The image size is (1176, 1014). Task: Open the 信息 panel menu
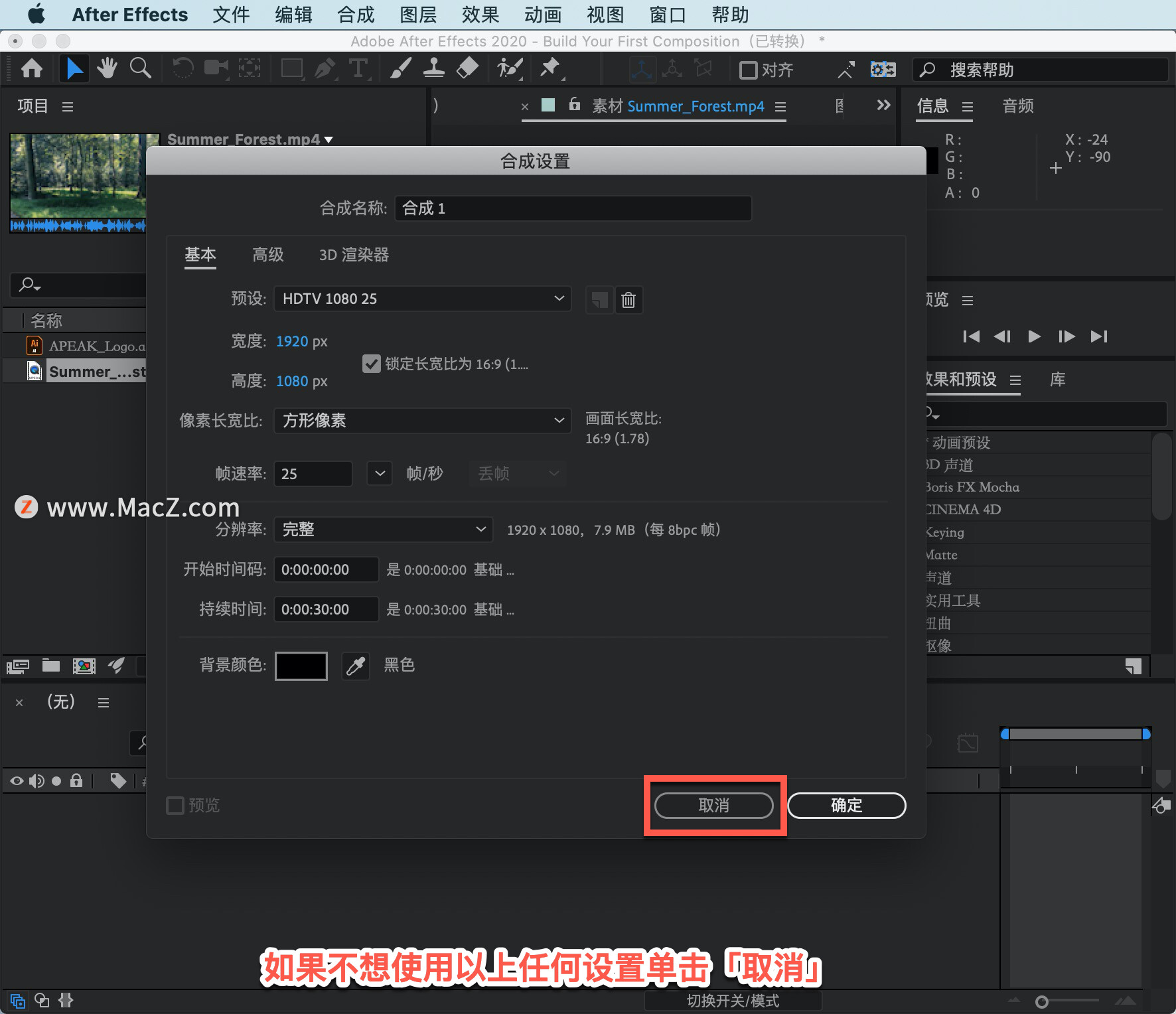pyautogui.click(x=968, y=107)
